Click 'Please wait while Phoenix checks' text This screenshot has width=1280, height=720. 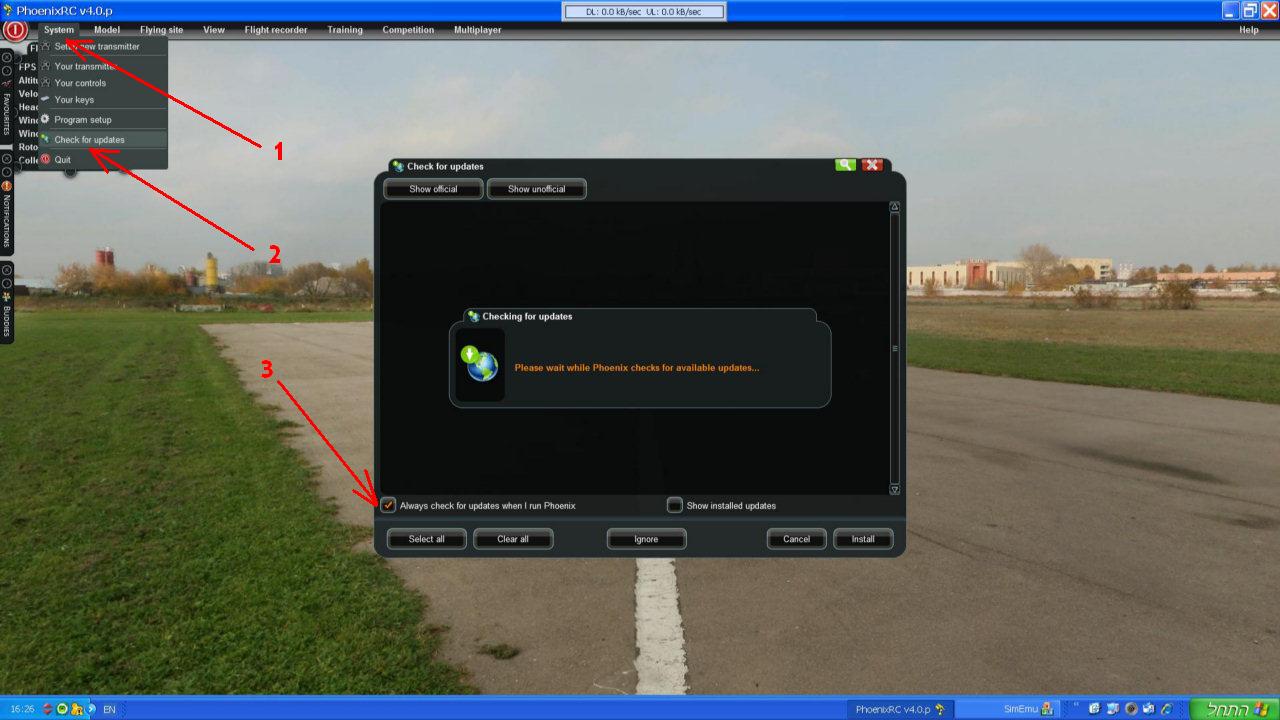(636, 368)
